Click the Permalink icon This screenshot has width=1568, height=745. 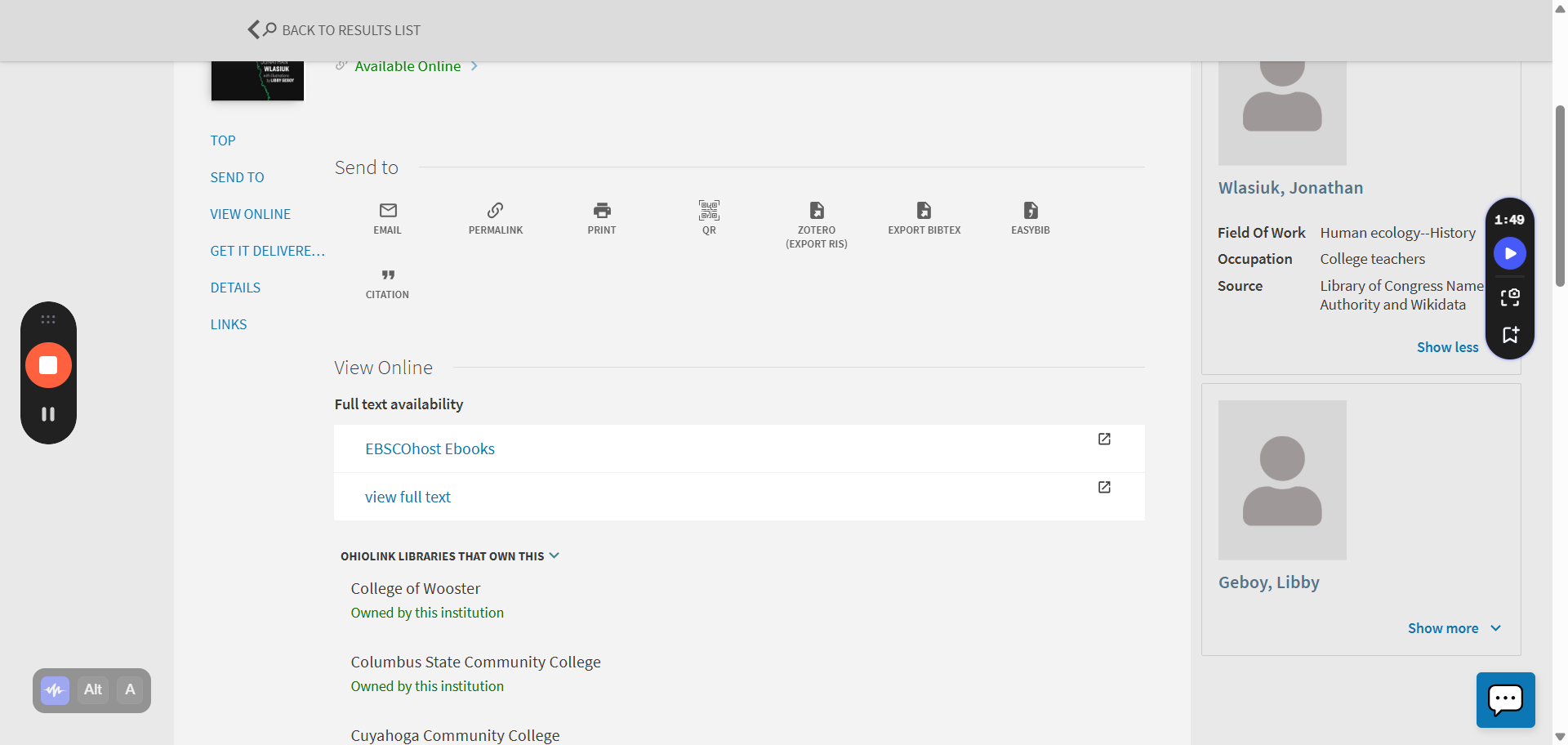point(495,216)
